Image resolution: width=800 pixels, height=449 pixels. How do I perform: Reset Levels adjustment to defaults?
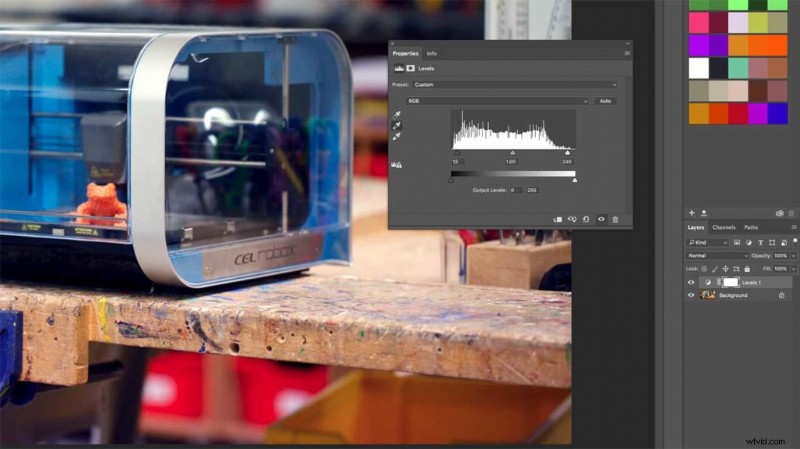tap(586, 219)
